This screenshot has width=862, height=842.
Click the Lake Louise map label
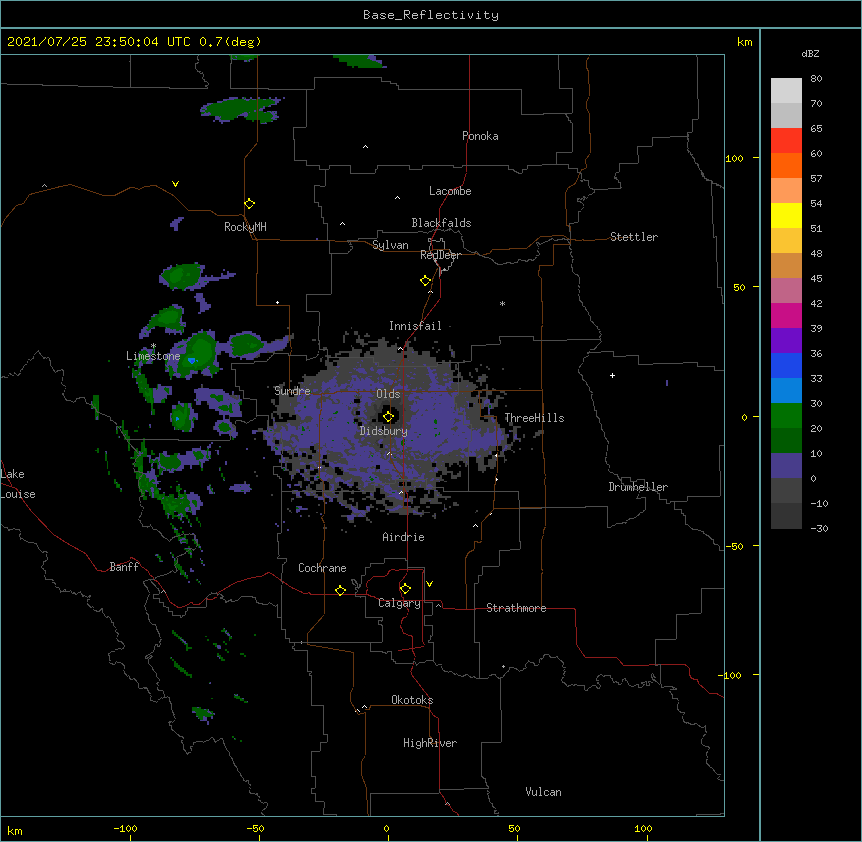(x=16, y=484)
